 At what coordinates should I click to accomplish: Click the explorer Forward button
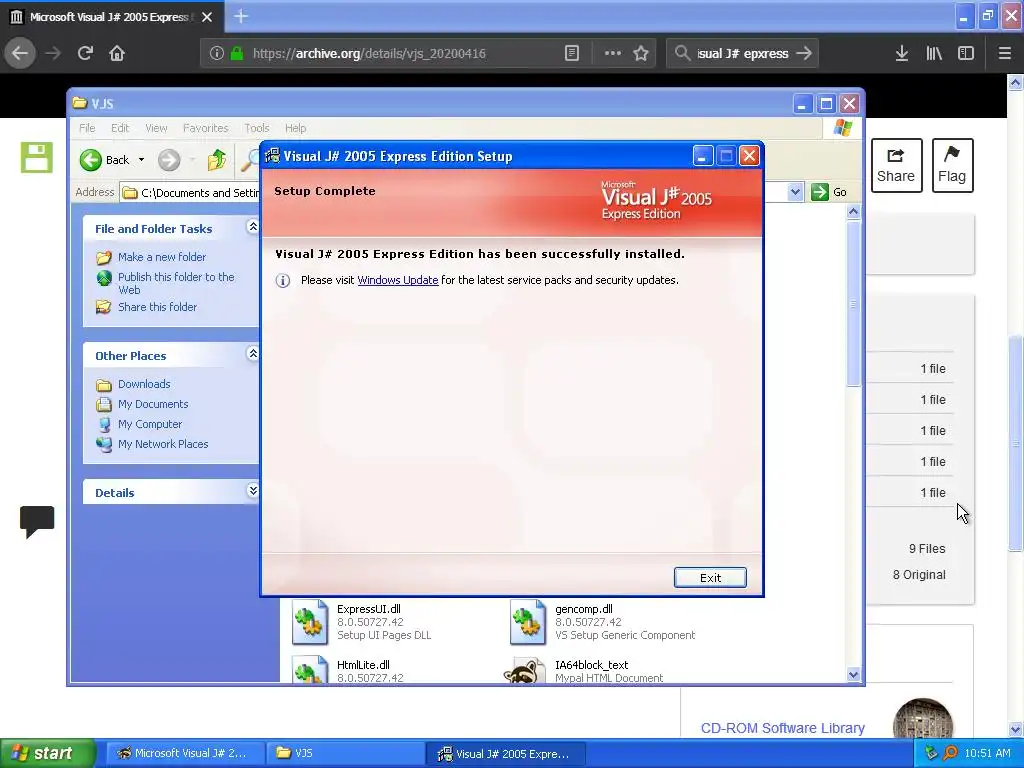point(169,160)
